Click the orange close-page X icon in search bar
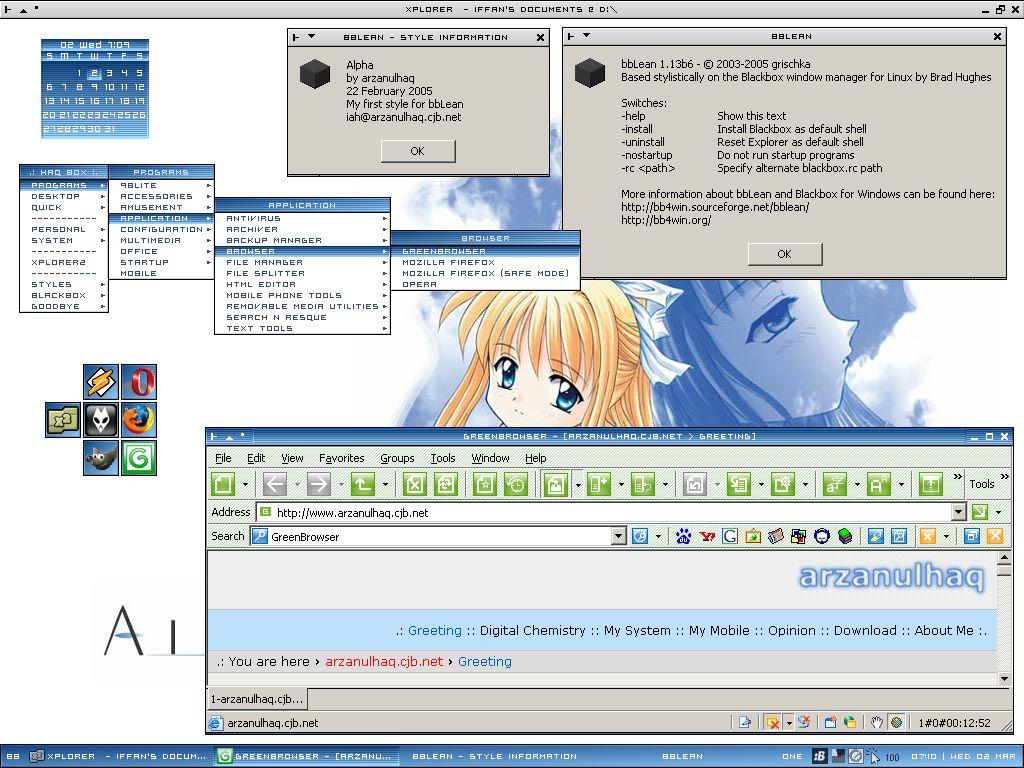 pyautogui.click(x=927, y=536)
